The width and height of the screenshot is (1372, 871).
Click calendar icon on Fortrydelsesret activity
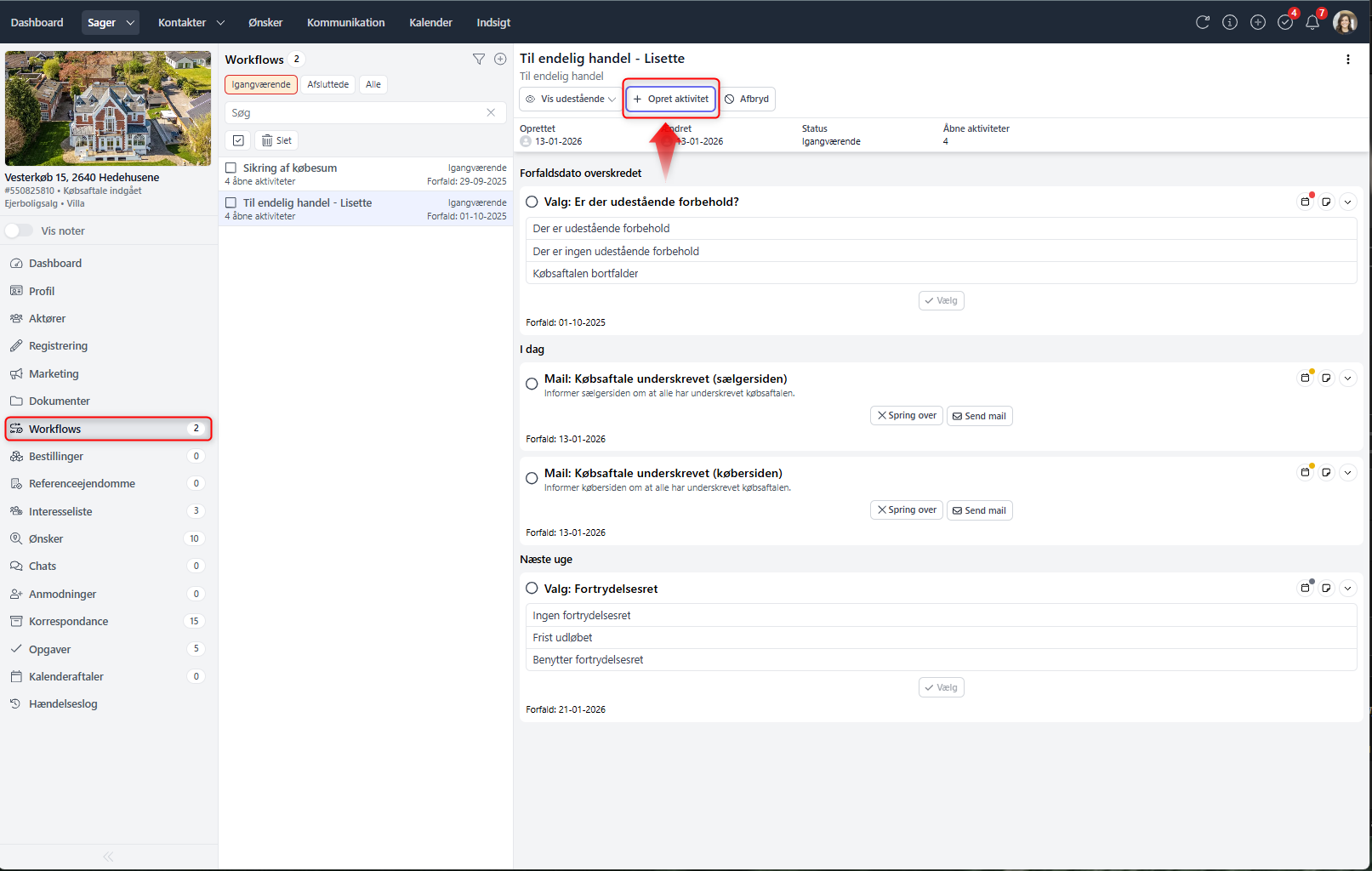pos(1305,588)
